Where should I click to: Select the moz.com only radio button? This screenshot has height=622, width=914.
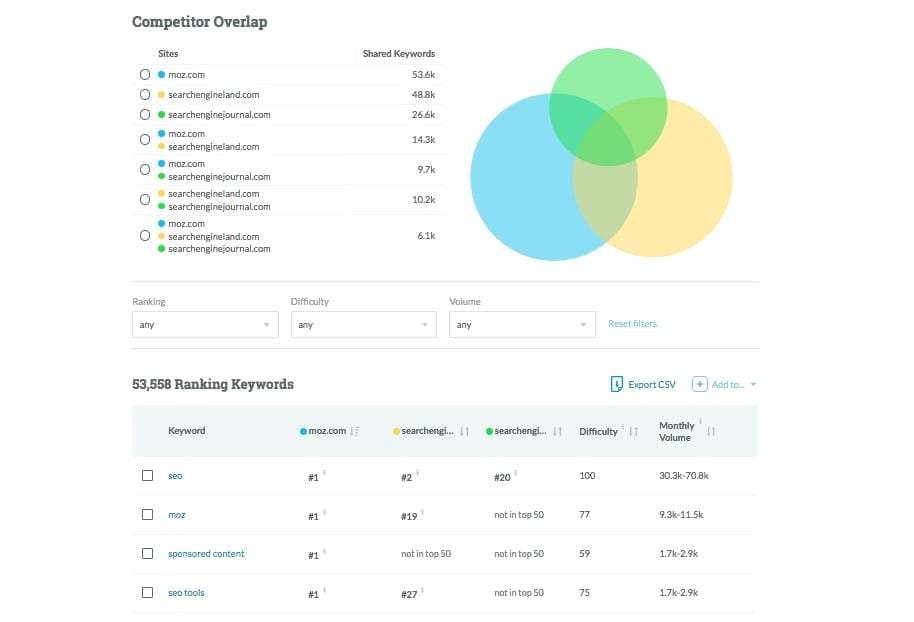pos(145,74)
